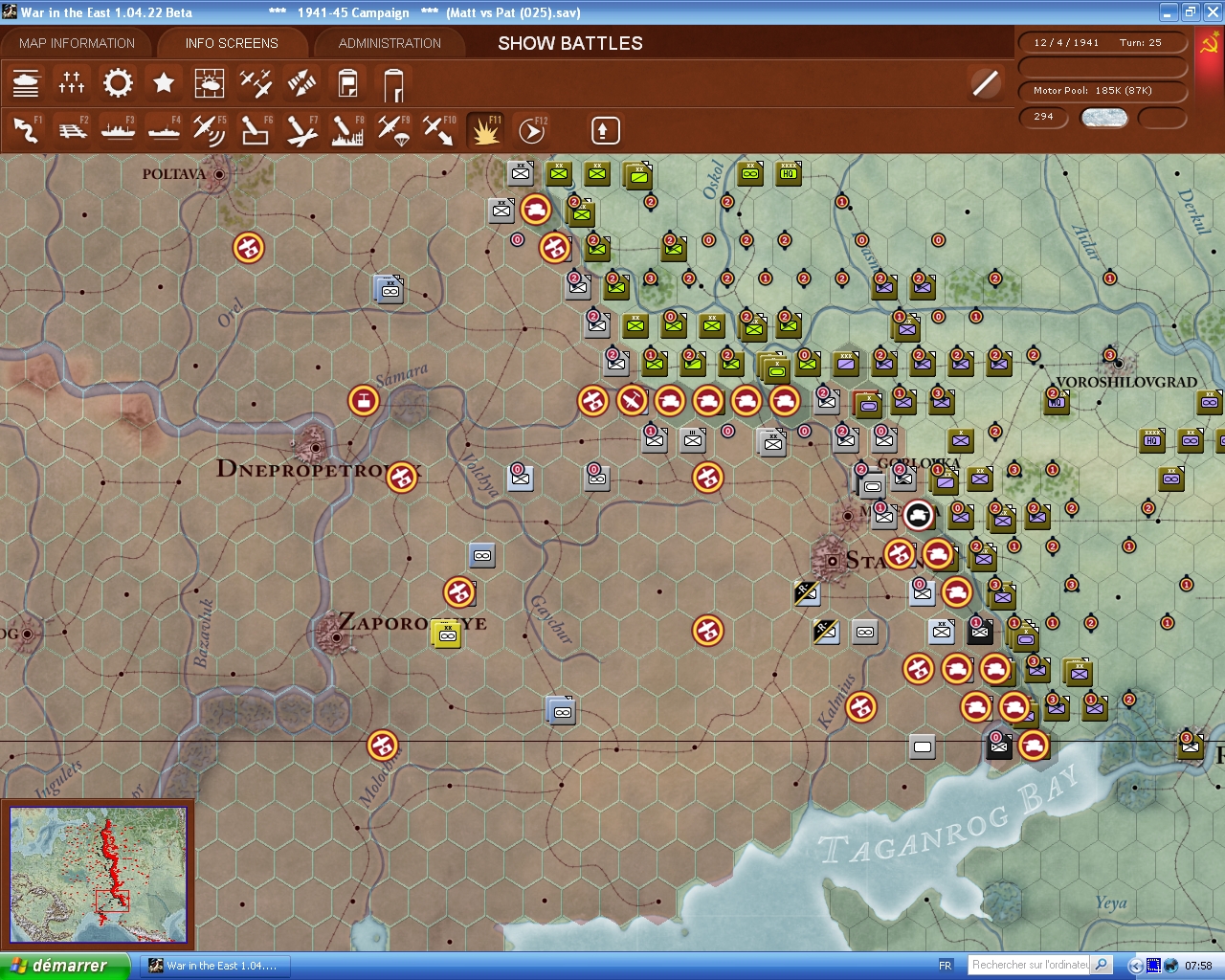Image resolution: width=1225 pixels, height=980 pixels.
Task: Click War in the East taskbar button
Action: 217,966
